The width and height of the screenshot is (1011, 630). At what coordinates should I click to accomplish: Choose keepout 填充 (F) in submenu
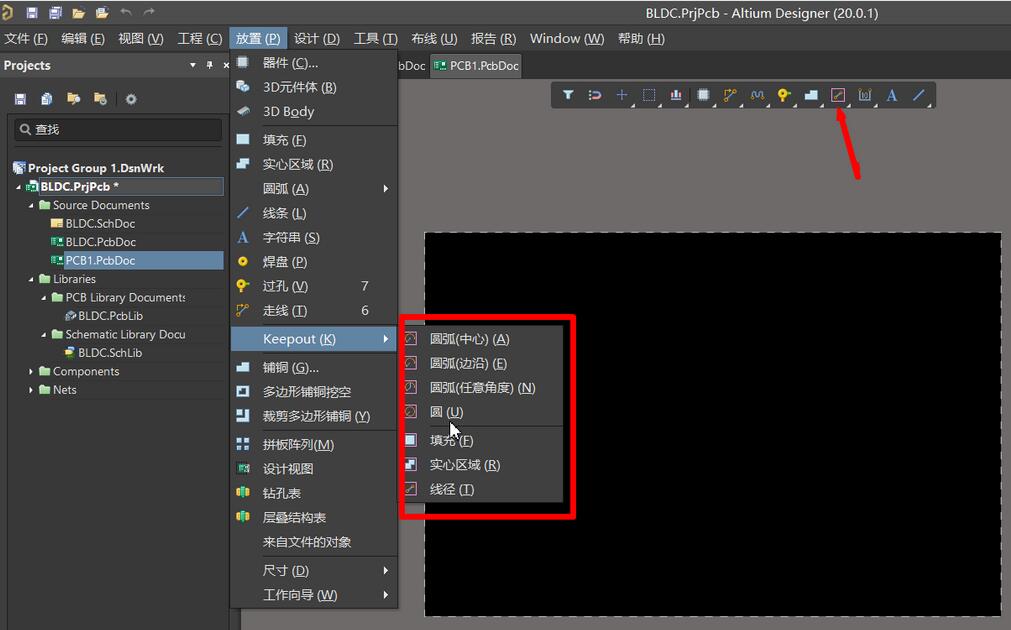[x=482, y=441]
